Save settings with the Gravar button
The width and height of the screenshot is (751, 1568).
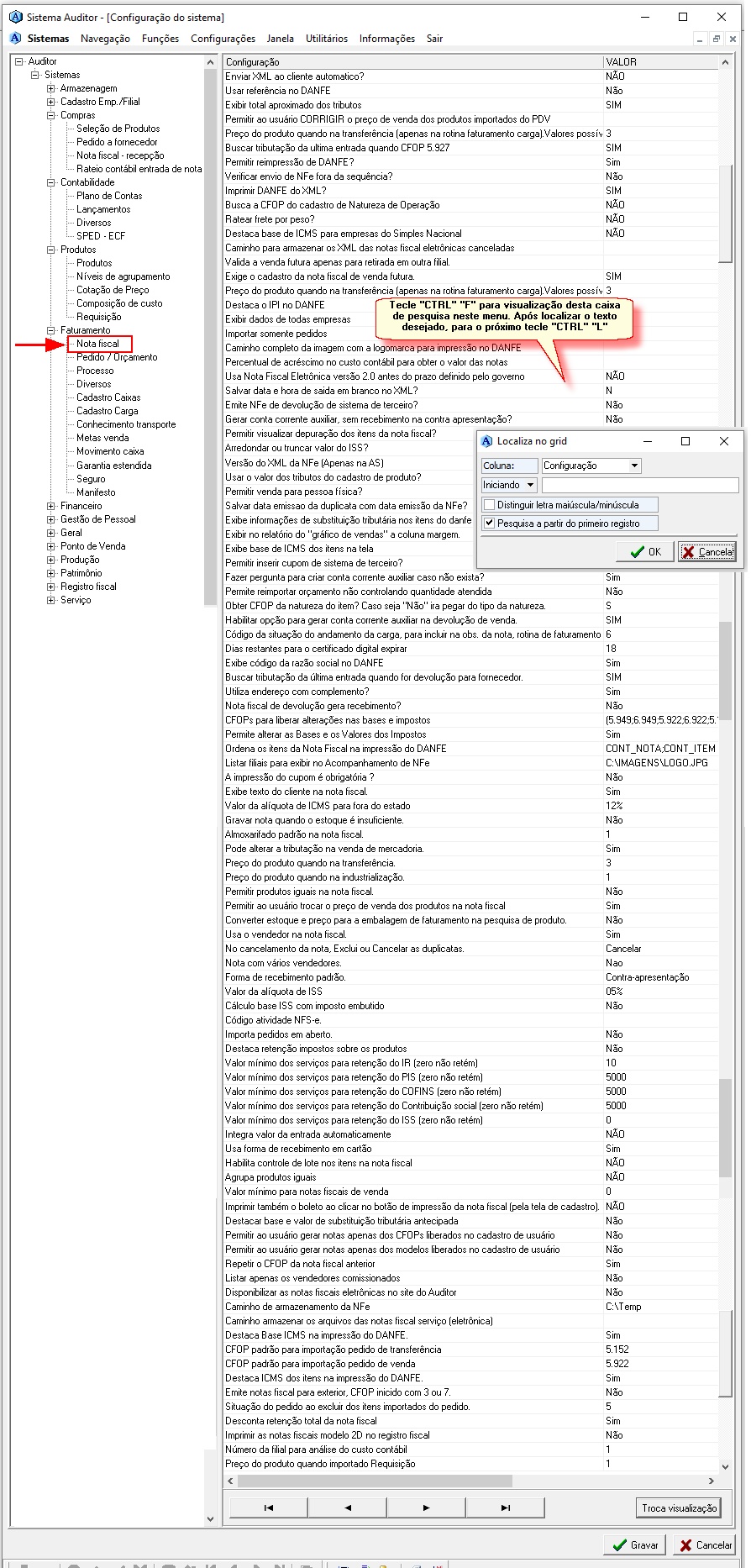tap(636, 1544)
